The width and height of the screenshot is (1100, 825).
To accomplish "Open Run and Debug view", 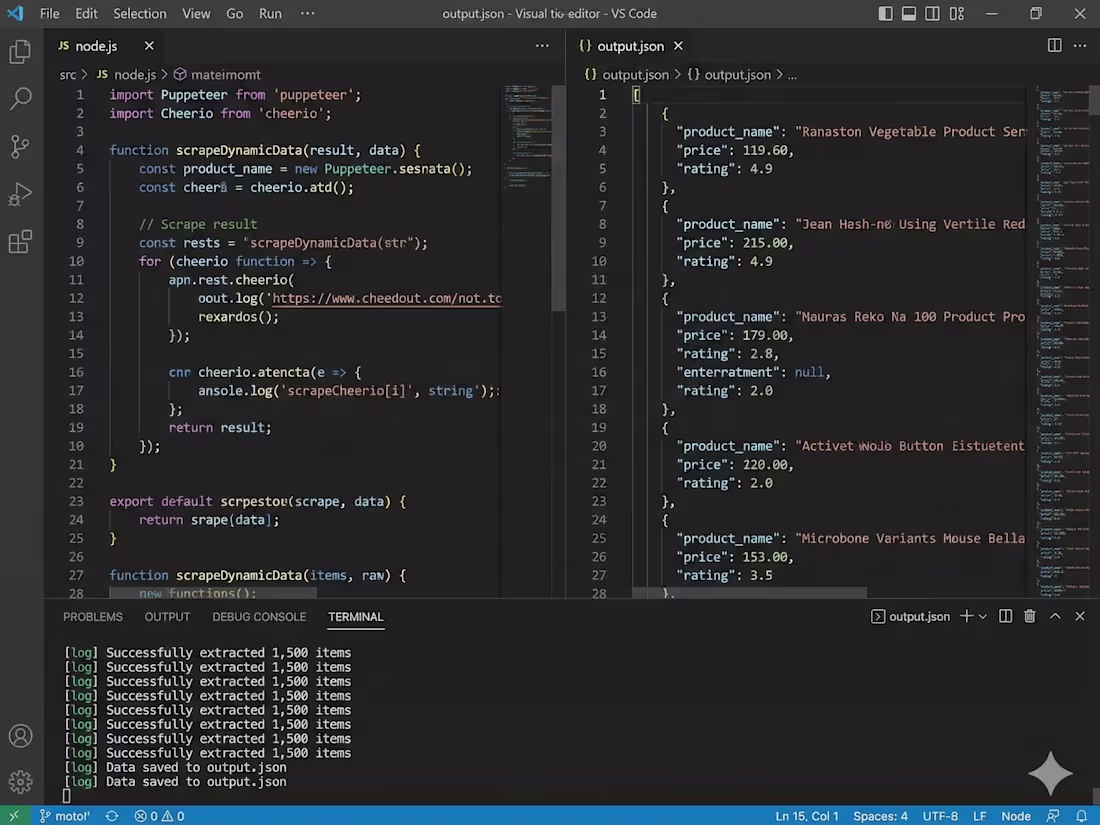I will click(x=20, y=194).
